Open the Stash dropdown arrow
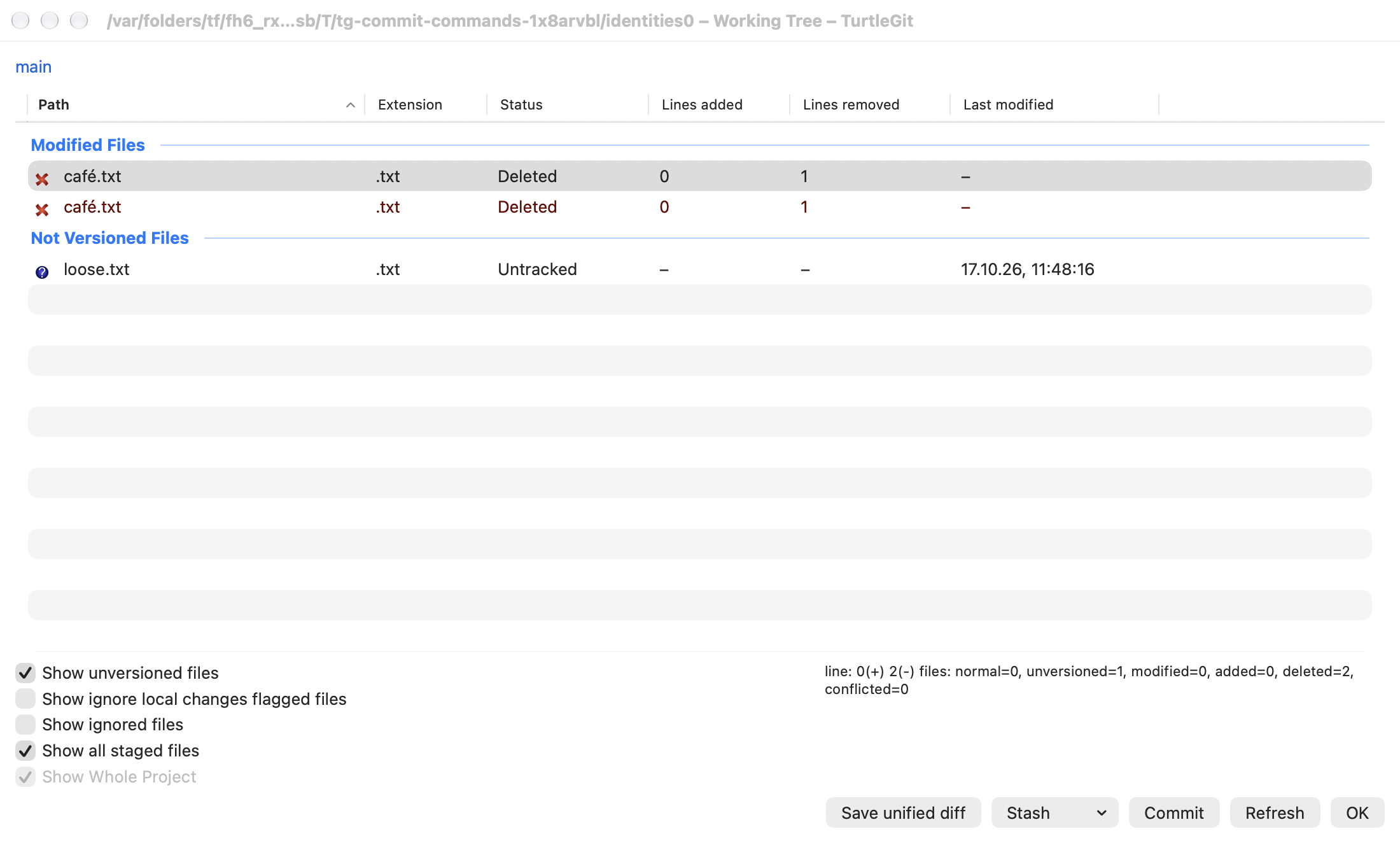1400x843 pixels. coord(1102,812)
